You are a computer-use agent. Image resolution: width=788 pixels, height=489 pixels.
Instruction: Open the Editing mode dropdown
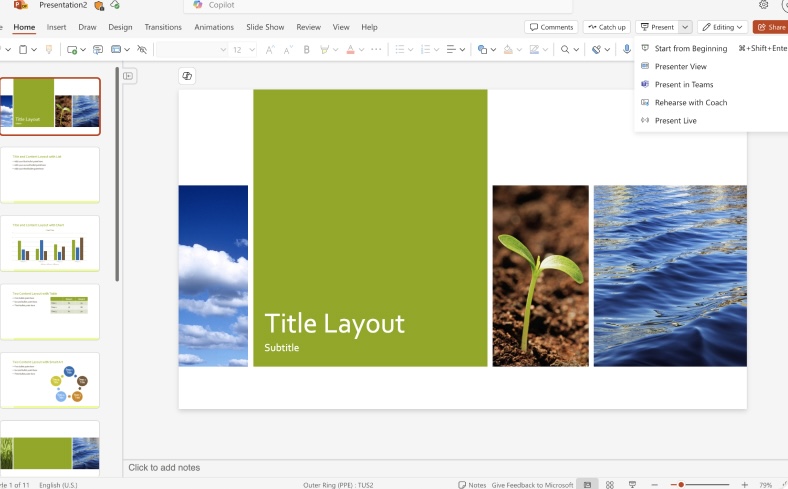(722, 27)
